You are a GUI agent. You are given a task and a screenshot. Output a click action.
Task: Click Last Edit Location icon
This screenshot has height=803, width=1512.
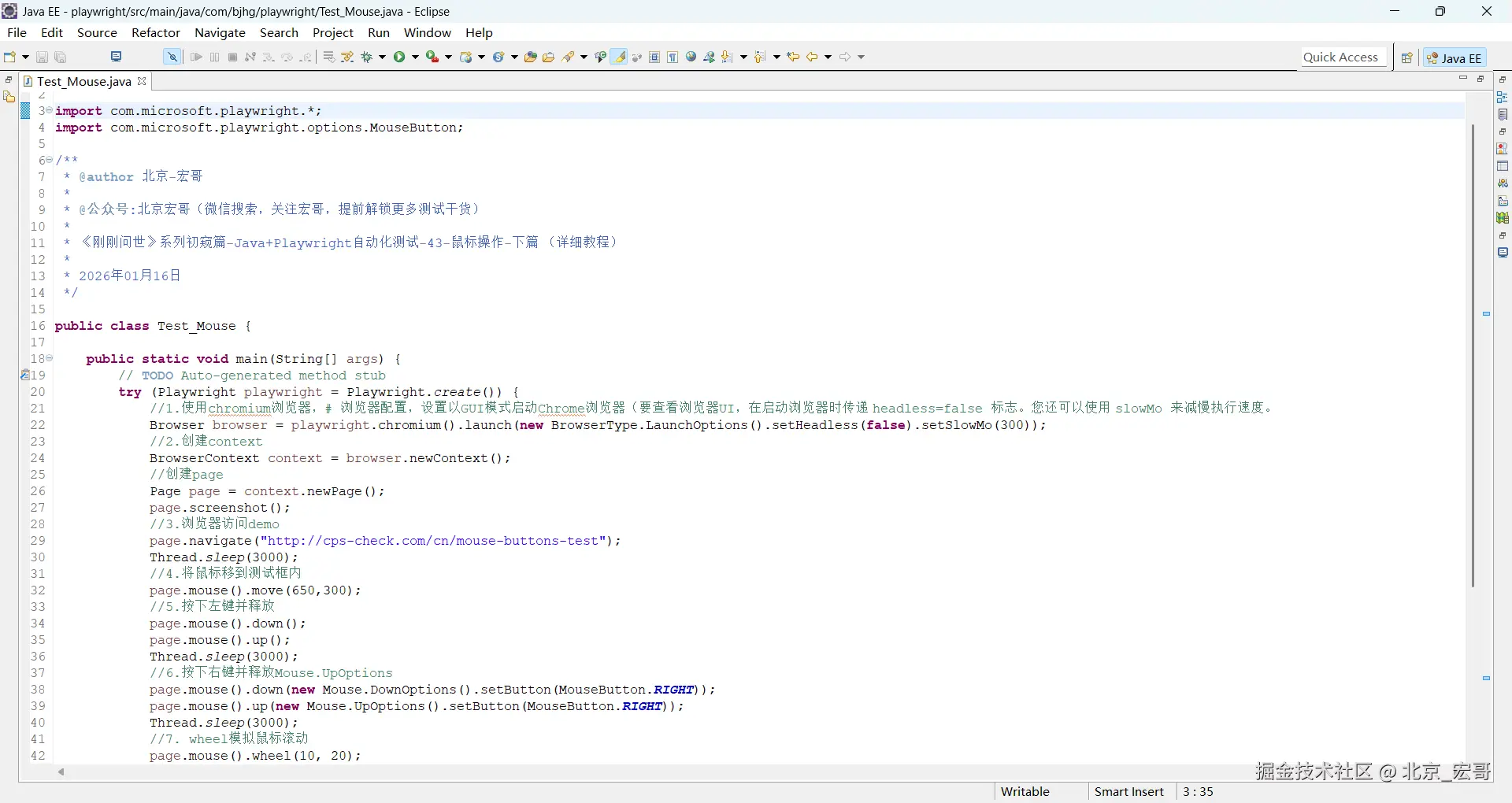click(794, 57)
